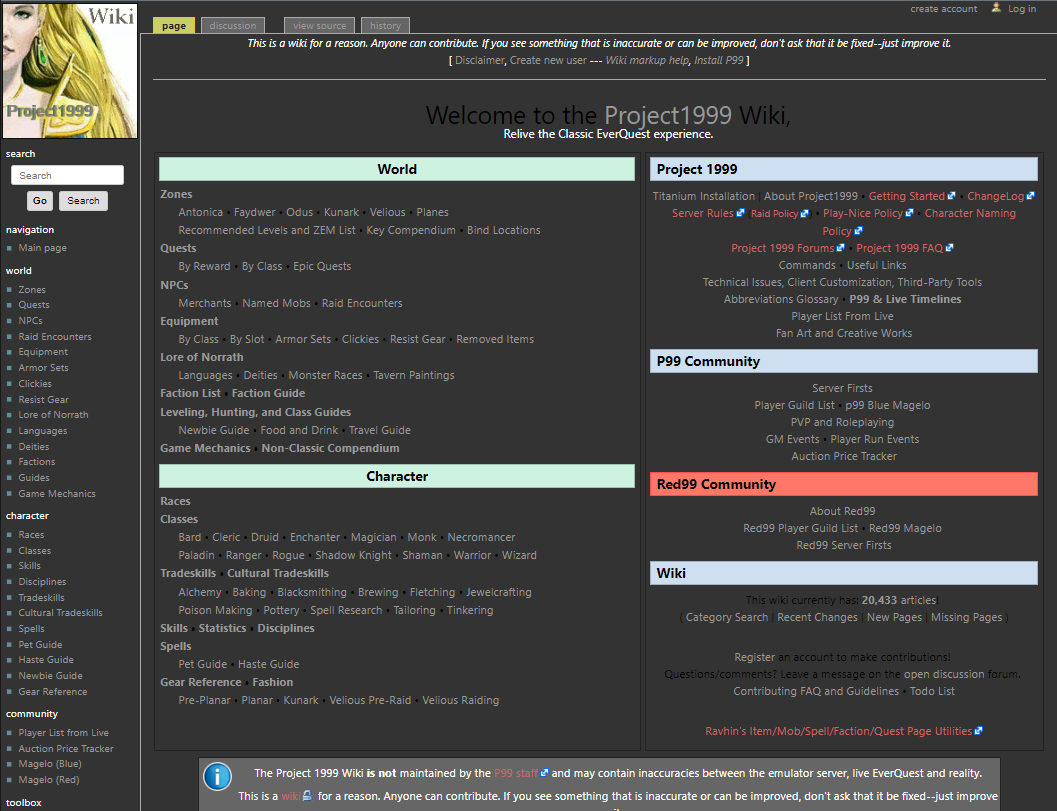Viewport: 1057px width, 811px height.
Task: Open the Faction Guide link
Action: pyautogui.click(x=268, y=393)
